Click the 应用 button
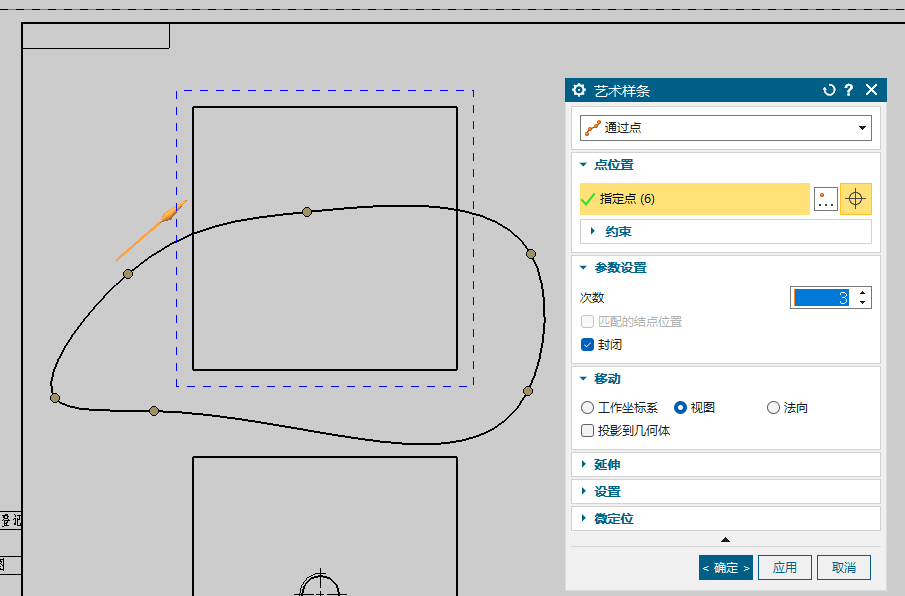 pos(785,567)
